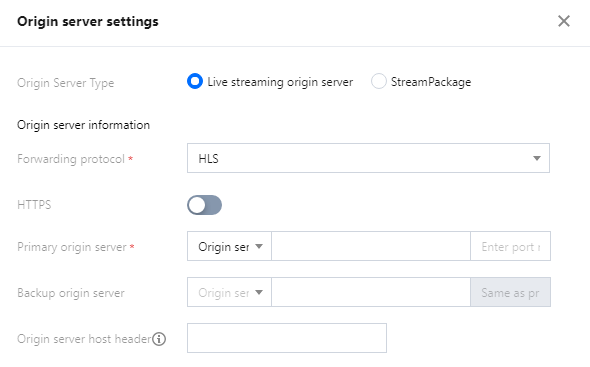Click the Forwarding protocol dropdown arrow icon

click(x=537, y=158)
